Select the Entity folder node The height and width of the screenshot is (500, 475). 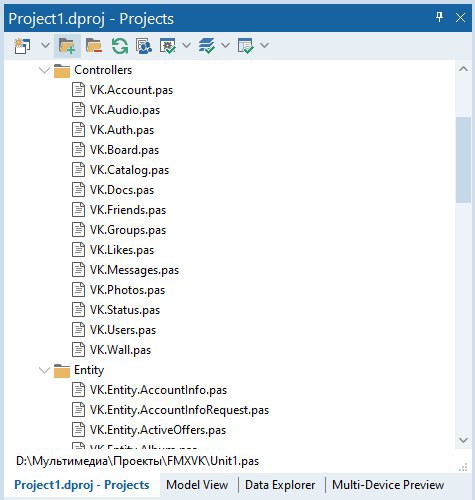pyautogui.click(x=89, y=370)
